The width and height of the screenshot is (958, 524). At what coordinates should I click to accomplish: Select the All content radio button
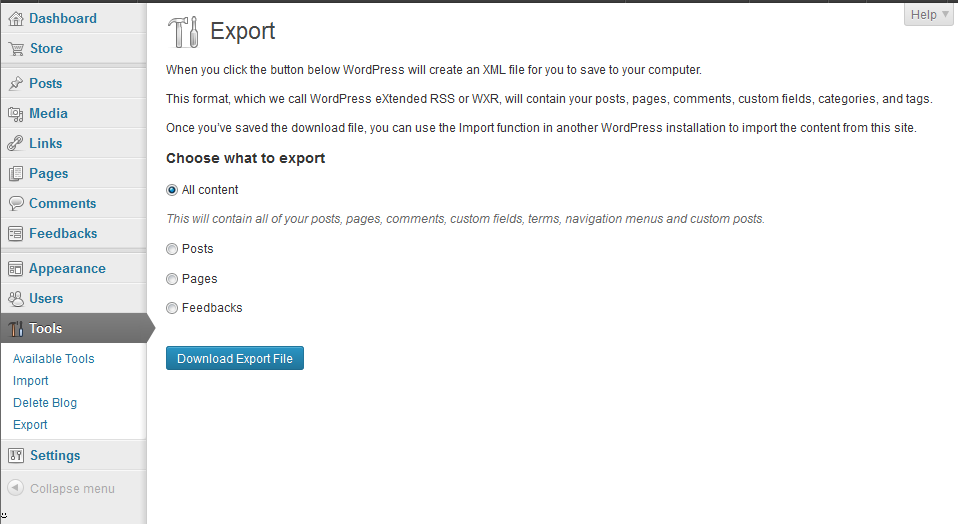click(172, 190)
